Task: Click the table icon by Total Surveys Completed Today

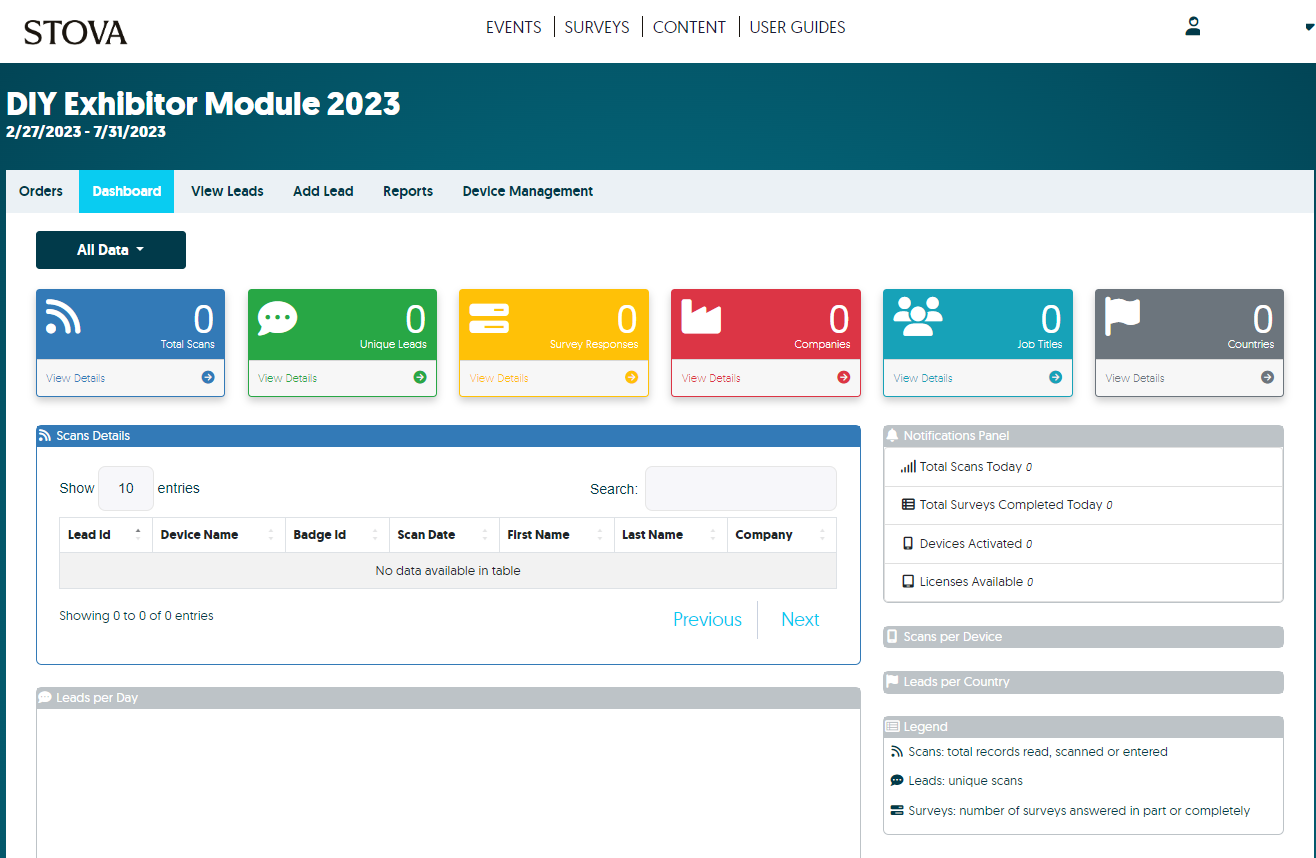Action: pos(908,505)
